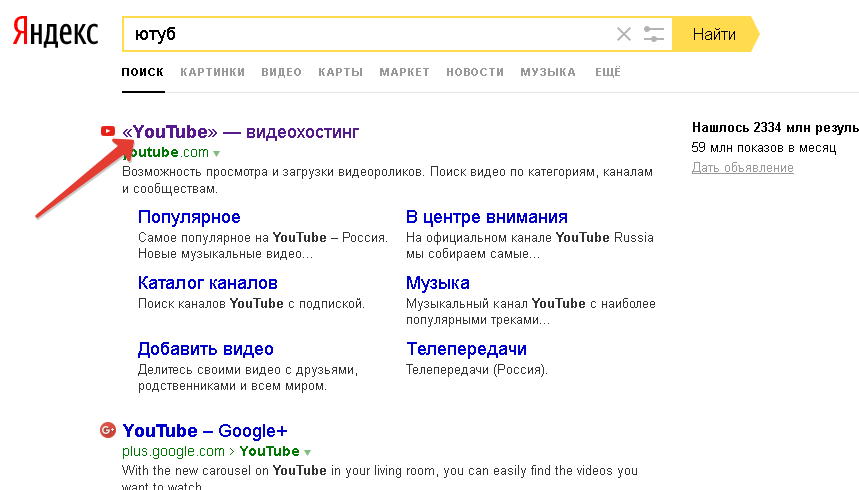Open the Карты tab
This screenshot has height=490, width=859.
pyautogui.click(x=340, y=72)
